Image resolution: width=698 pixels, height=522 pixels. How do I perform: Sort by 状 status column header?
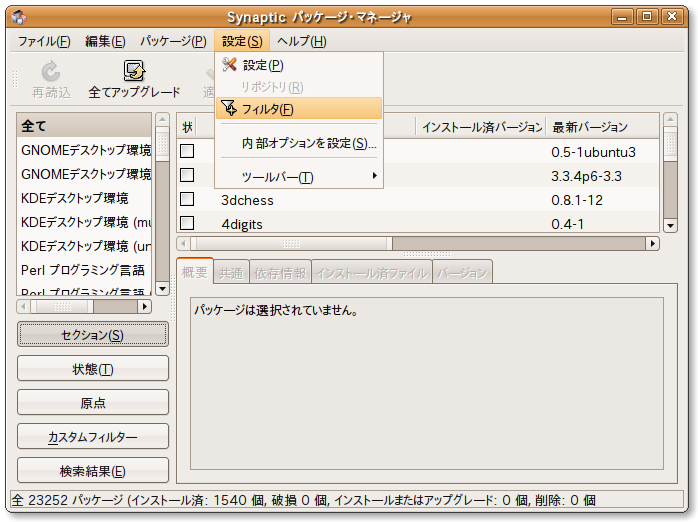[187, 127]
